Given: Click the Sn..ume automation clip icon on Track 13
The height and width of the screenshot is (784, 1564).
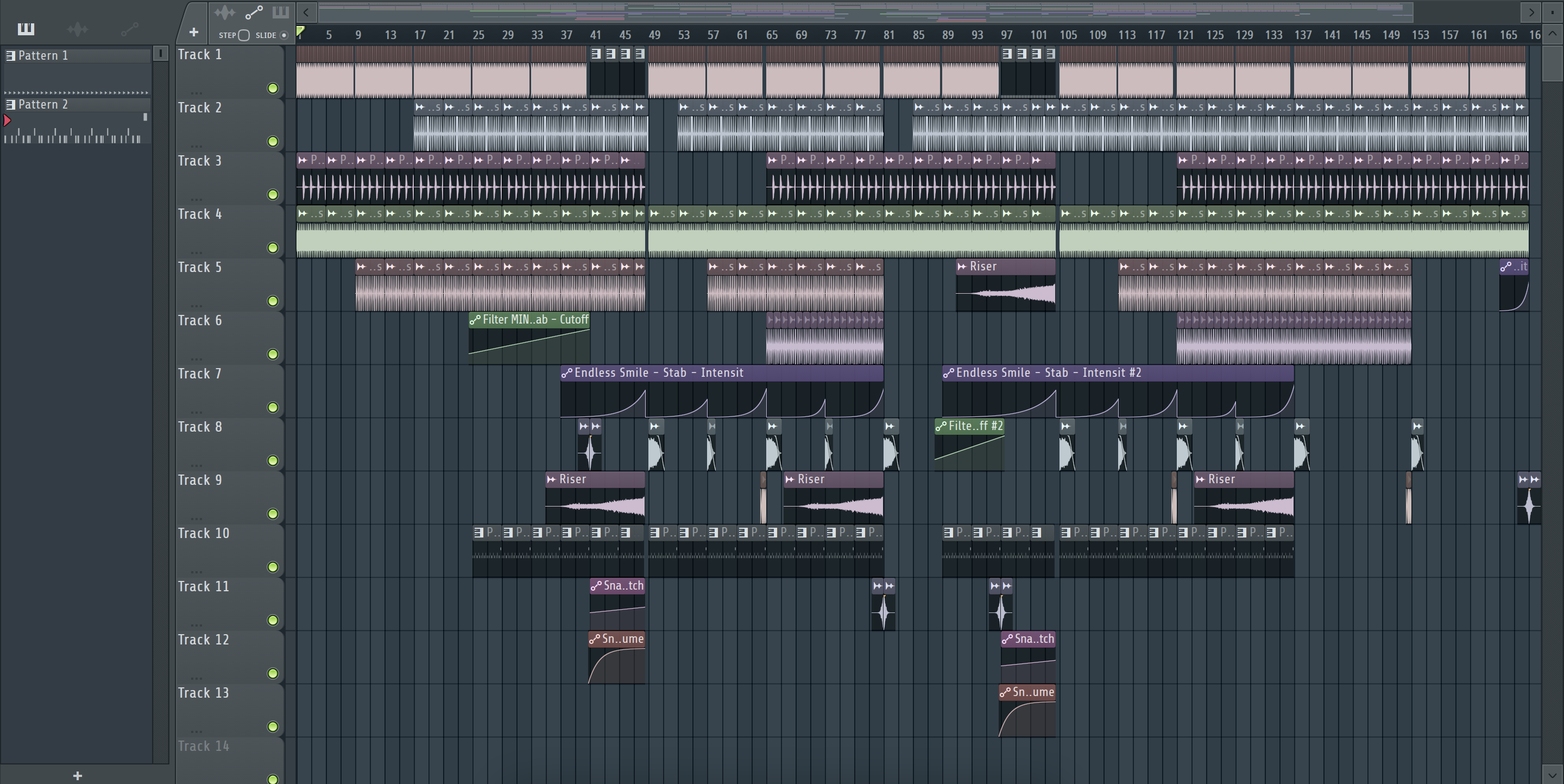Looking at the screenshot, I should point(1005,692).
